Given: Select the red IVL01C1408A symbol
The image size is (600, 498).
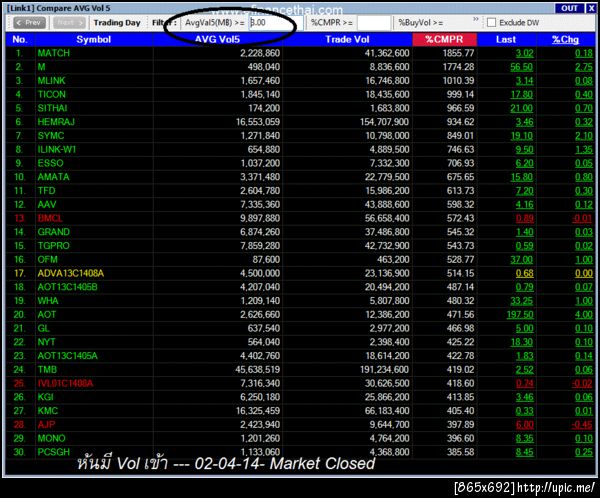Looking at the screenshot, I should [65, 384].
